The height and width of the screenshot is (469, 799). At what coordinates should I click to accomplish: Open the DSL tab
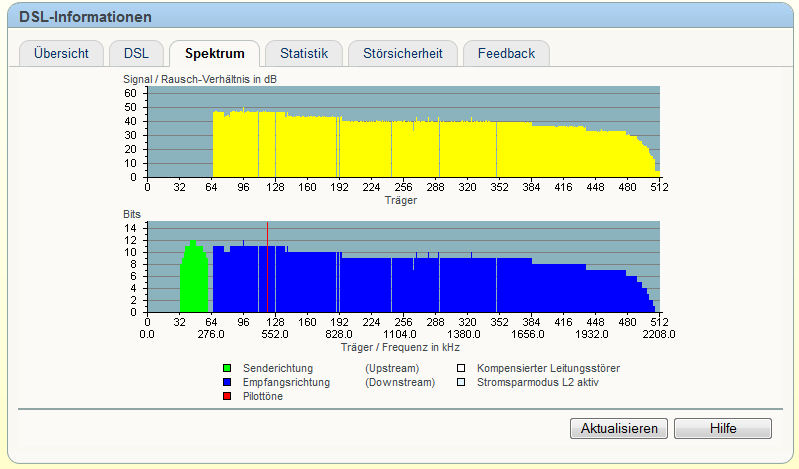(x=136, y=54)
